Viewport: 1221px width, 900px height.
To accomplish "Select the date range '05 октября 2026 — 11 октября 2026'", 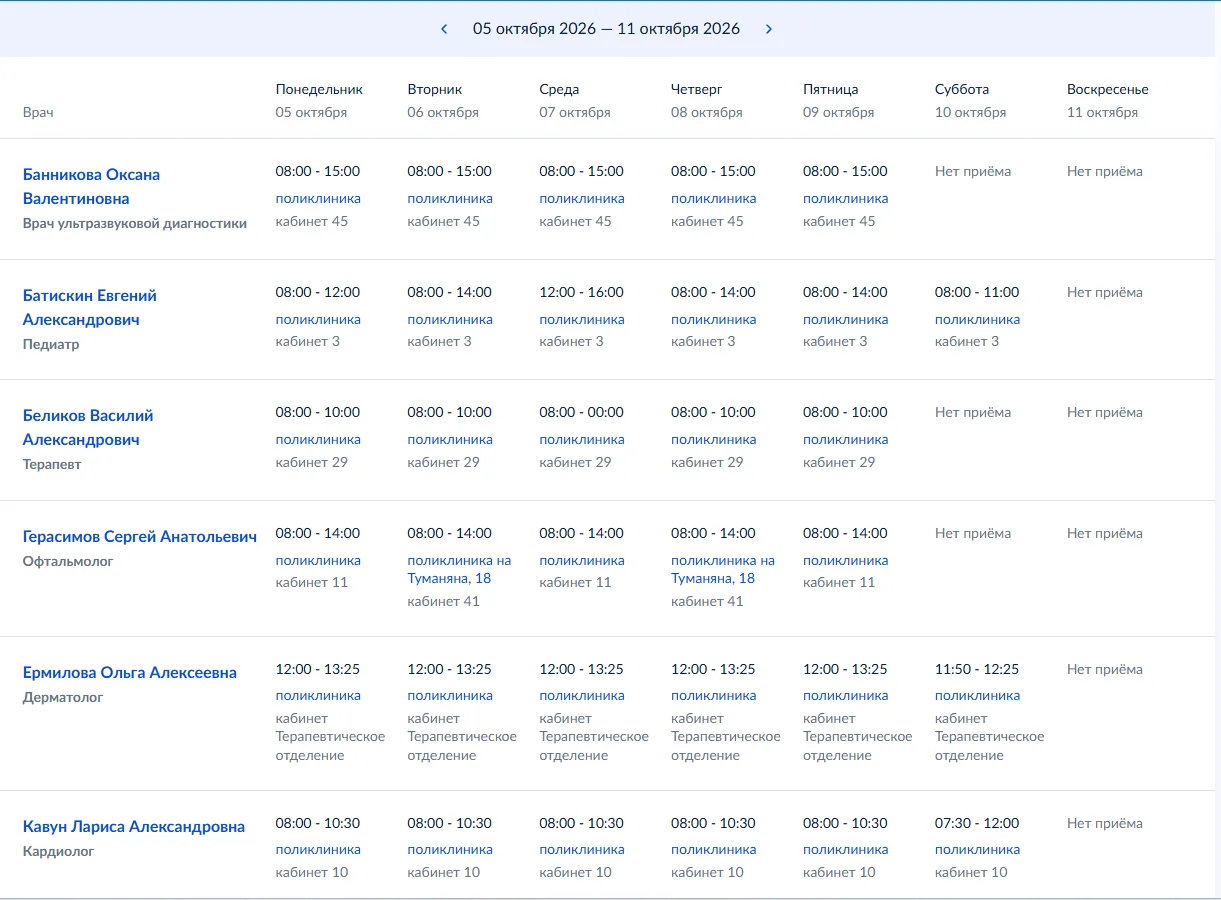I will click(x=606, y=29).
